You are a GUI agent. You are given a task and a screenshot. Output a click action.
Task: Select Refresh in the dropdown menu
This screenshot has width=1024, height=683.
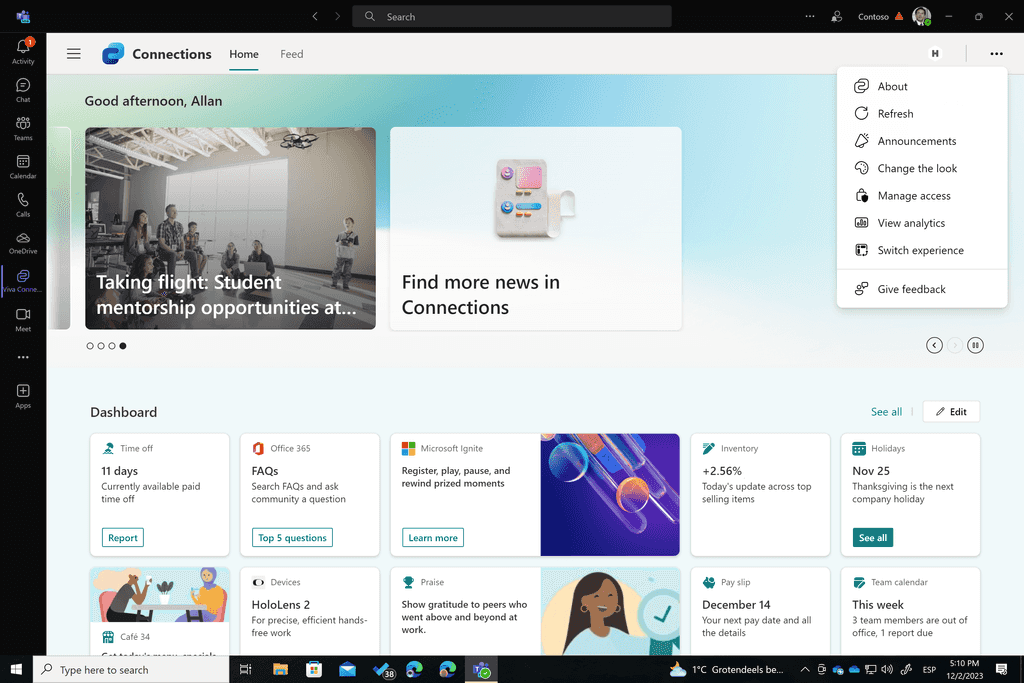pos(921,114)
